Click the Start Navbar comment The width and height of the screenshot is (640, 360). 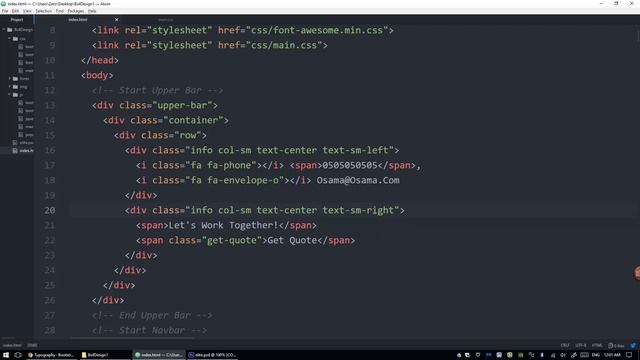click(x=149, y=330)
